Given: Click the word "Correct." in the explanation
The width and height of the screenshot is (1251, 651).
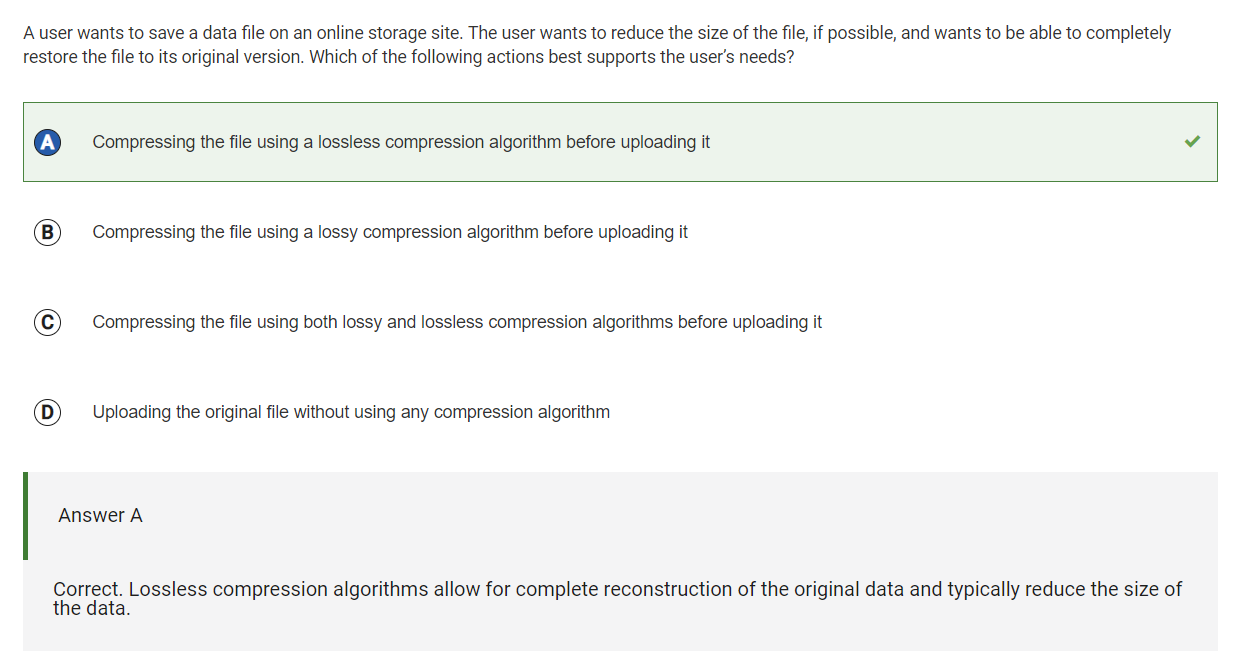Looking at the screenshot, I should [88, 589].
